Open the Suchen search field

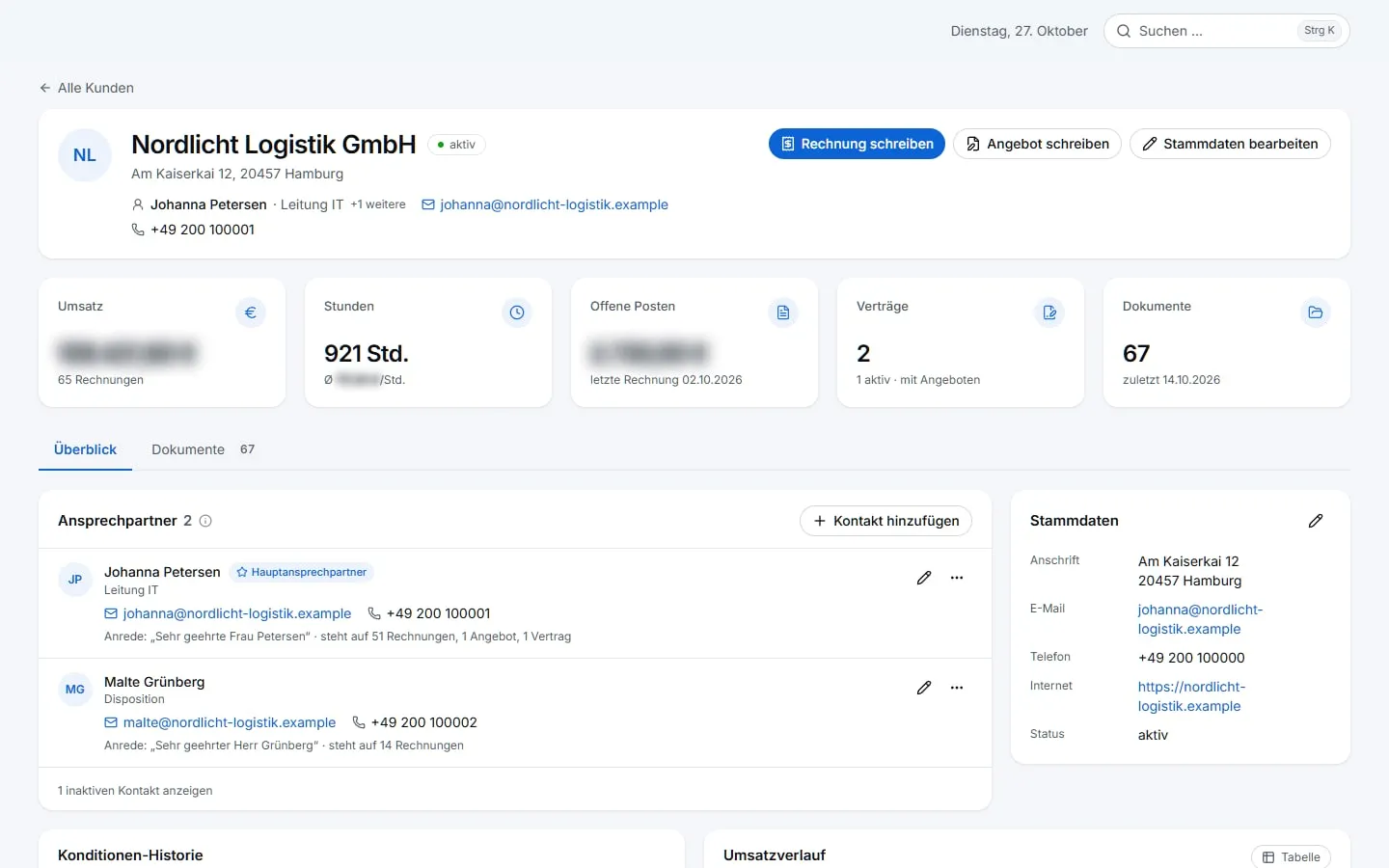click(1226, 31)
